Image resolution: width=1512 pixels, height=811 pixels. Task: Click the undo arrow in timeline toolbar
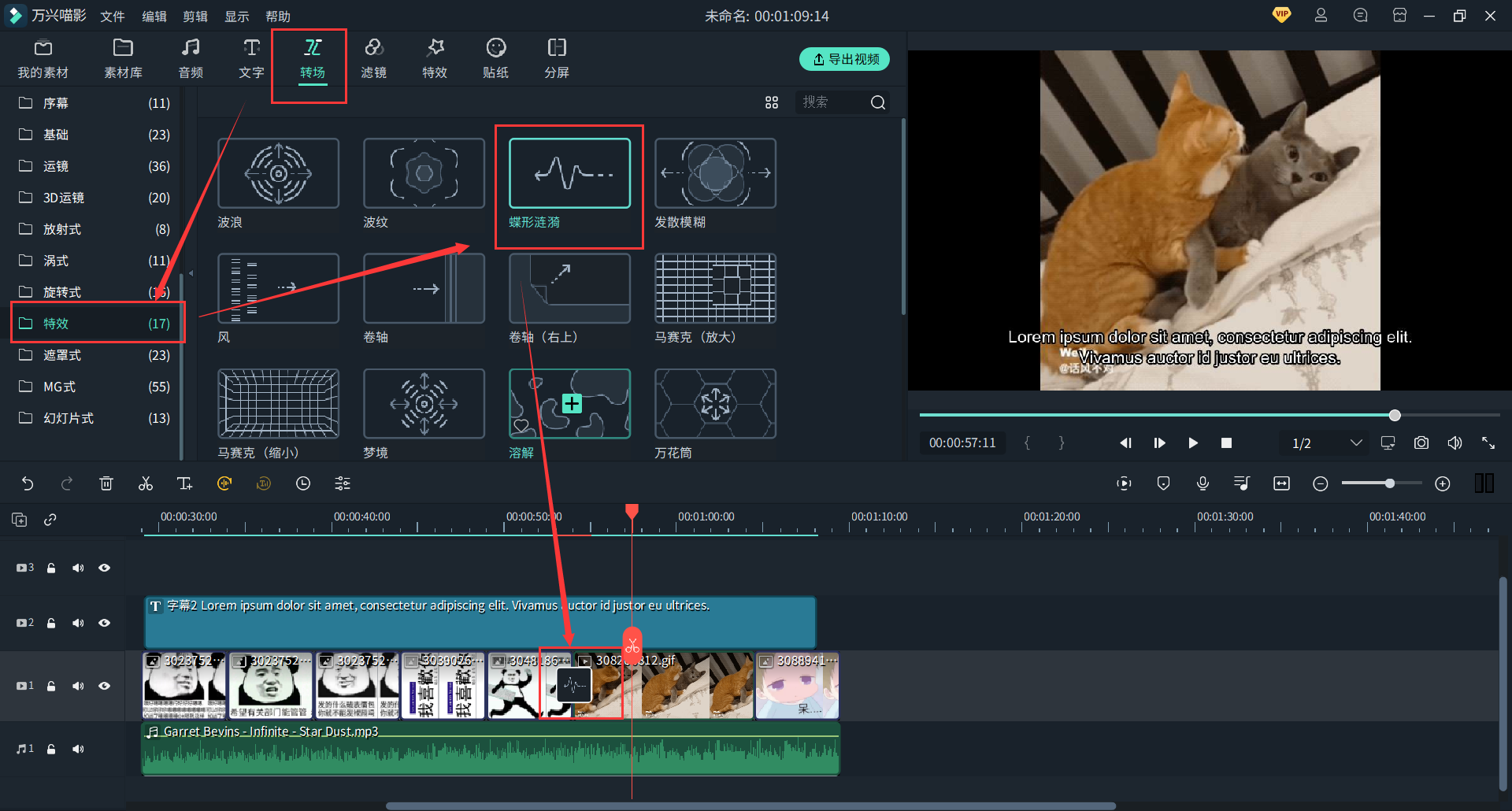28,483
